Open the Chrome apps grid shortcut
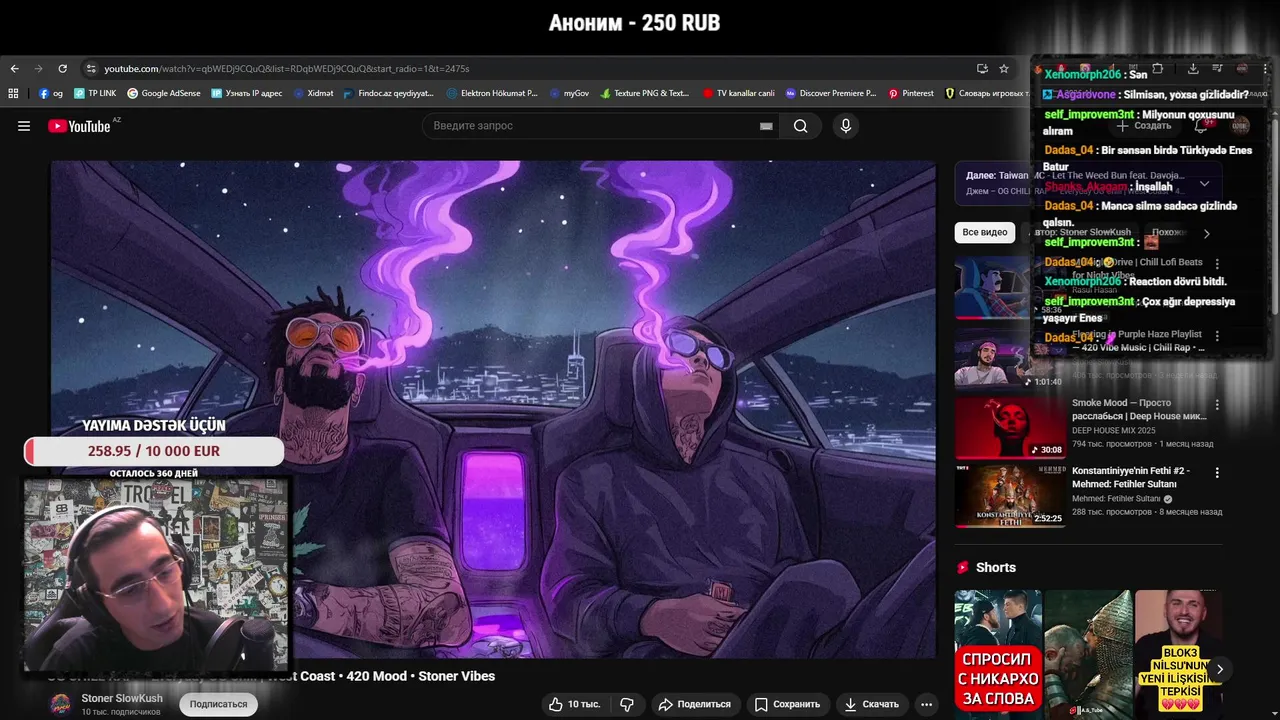The image size is (1280, 720). tap(13, 93)
